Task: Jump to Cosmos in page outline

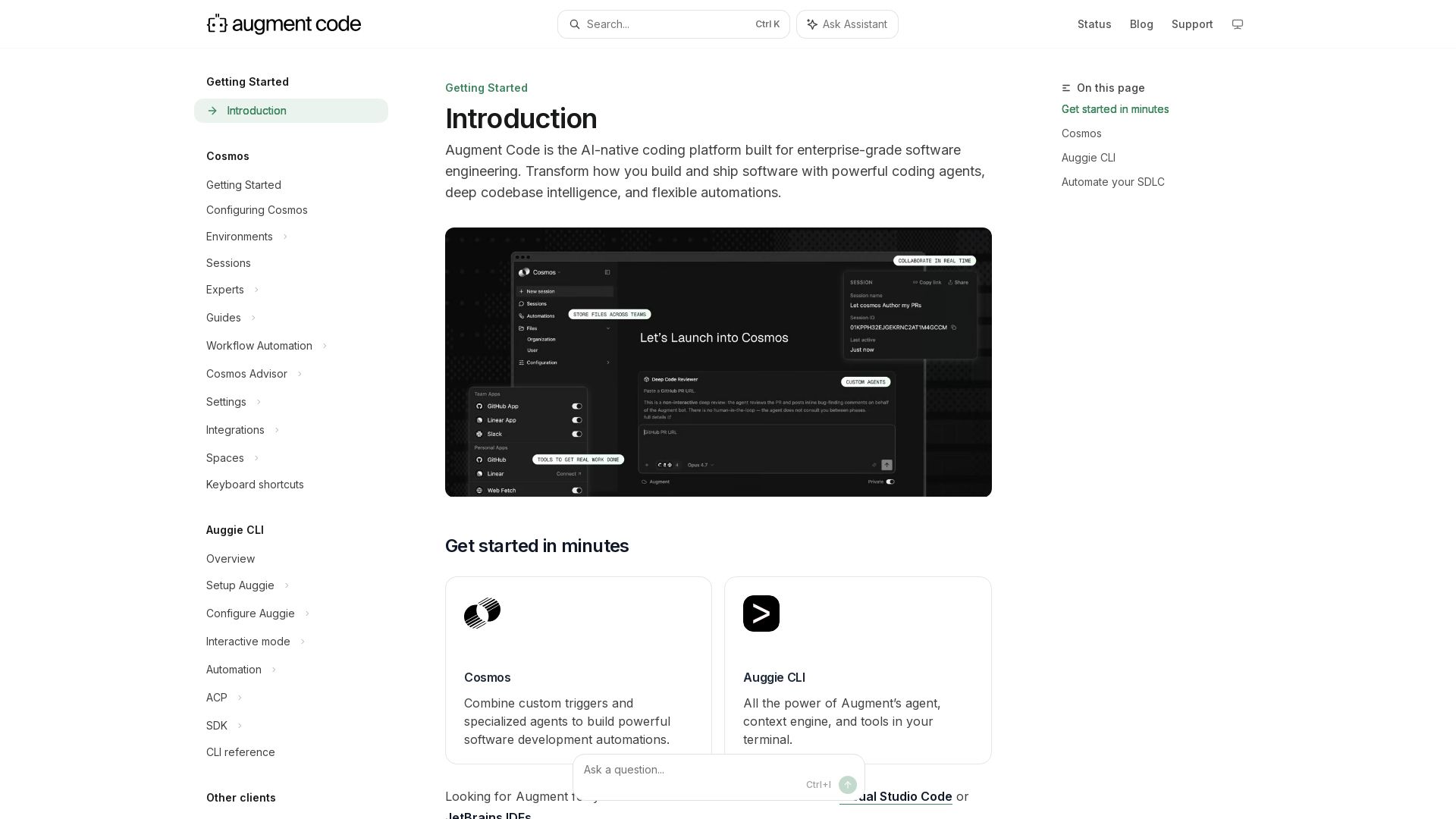Action: pos(1081,133)
